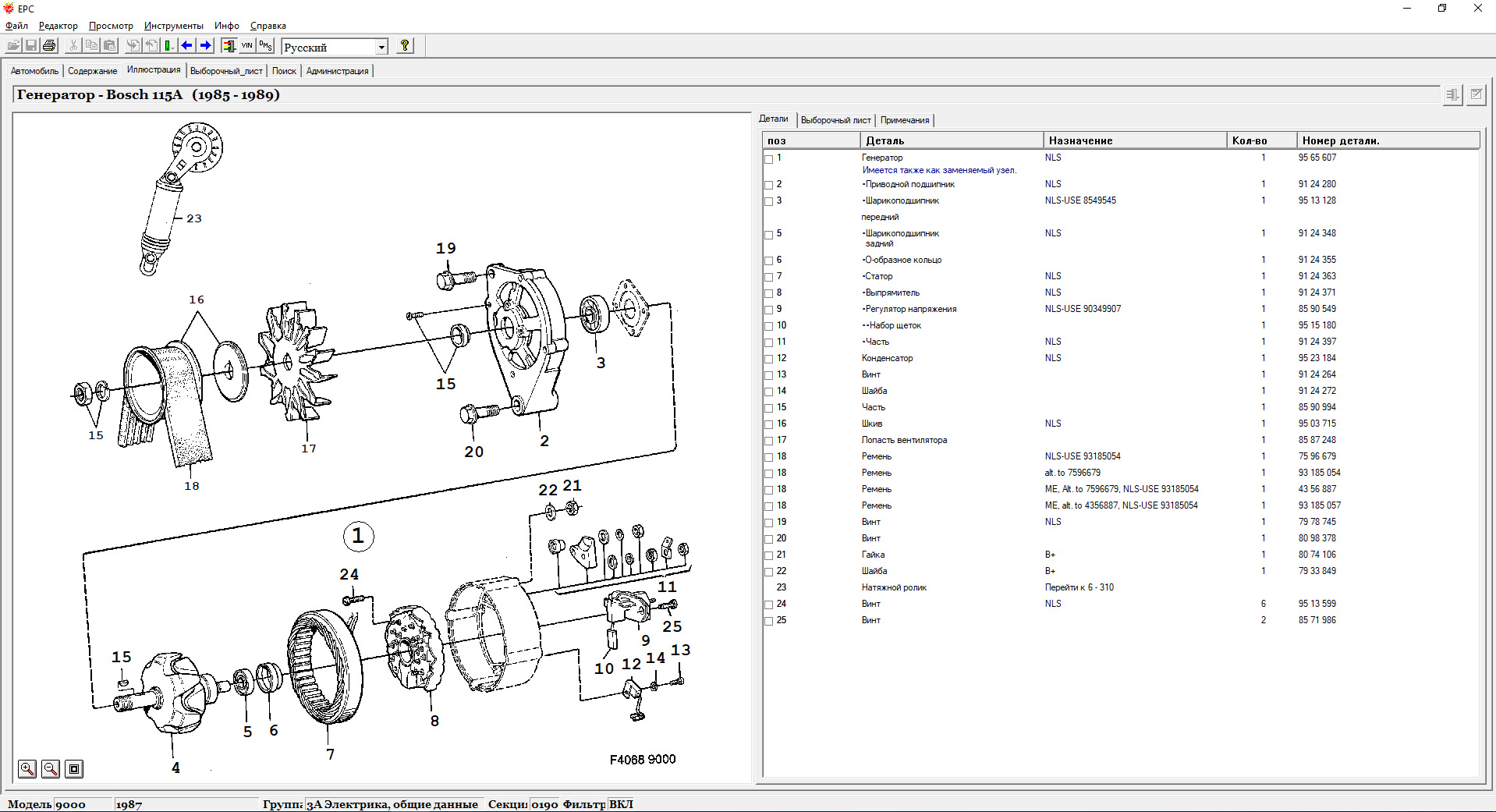Click callout number 23 on the tensioner
Viewport: 1496px width, 812px height.
click(x=194, y=218)
